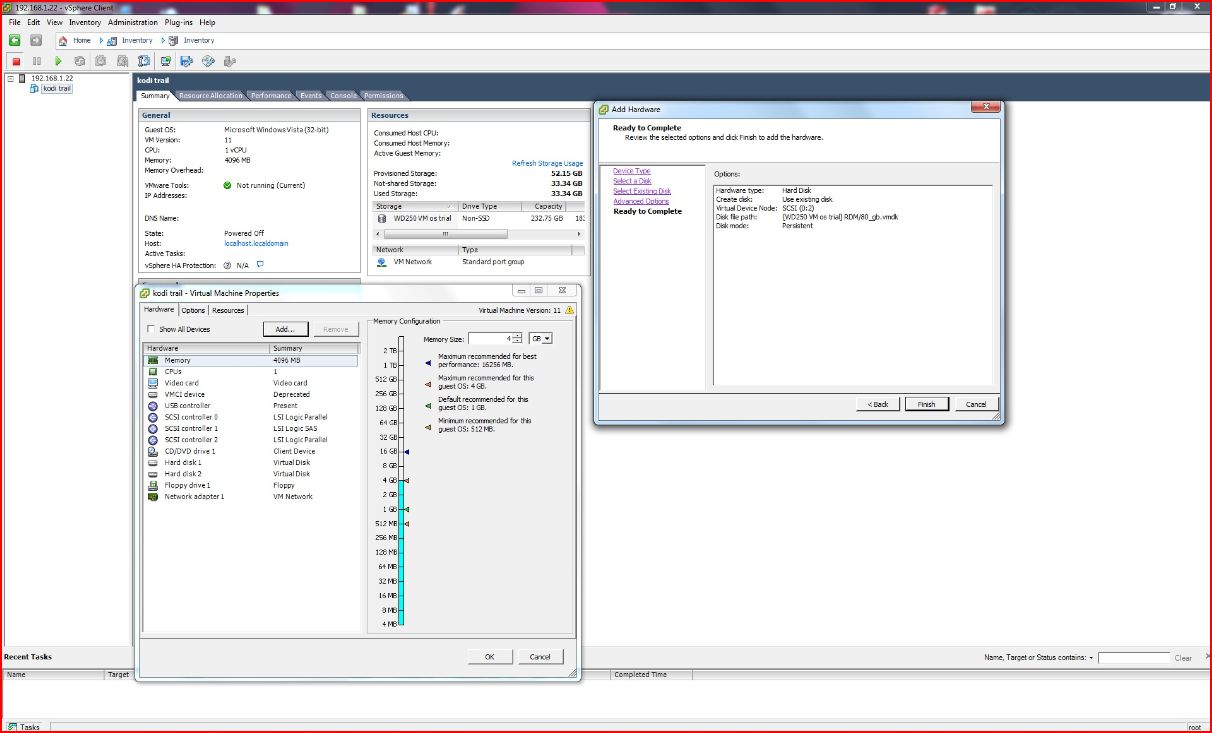Screen dimensions: 1212x733
Task: Select the CD/DVD drive 1 icon
Action: [x=153, y=451]
